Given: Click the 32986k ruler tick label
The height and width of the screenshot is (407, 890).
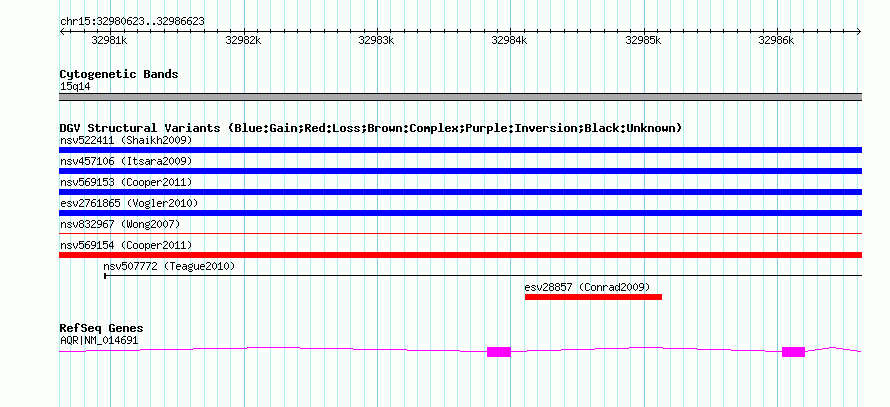Looking at the screenshot, I should pyautogui.click(x=776, y=40).
